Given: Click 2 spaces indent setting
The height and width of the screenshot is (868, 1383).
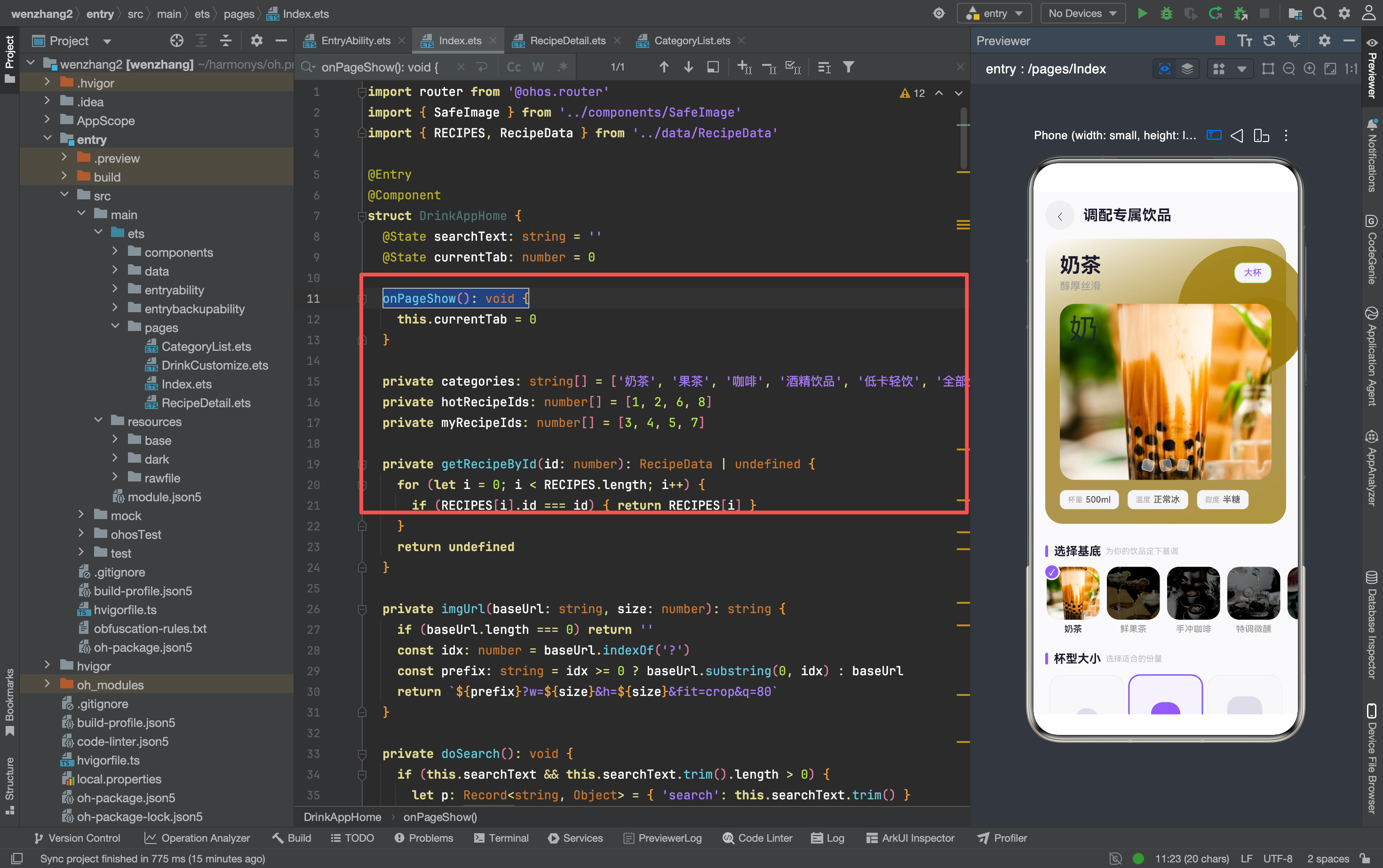Looking at the screenshot, I should pos(1328,858).
